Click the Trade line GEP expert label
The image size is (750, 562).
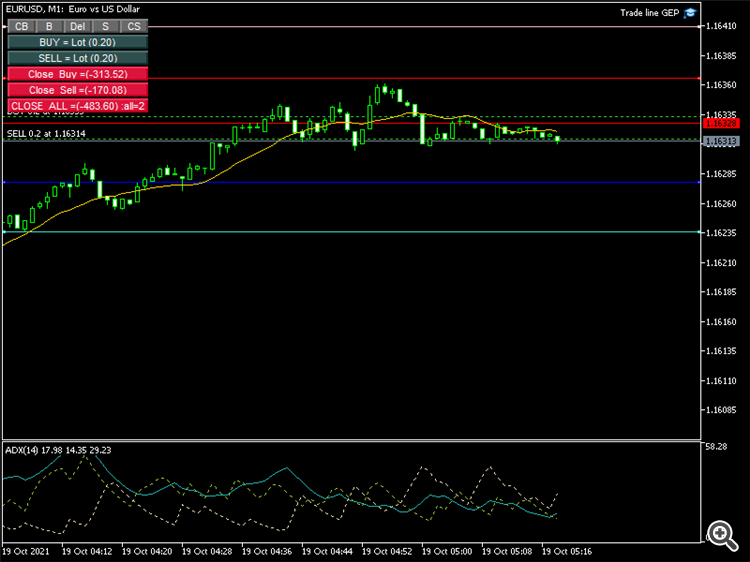[x=650, y=13]
